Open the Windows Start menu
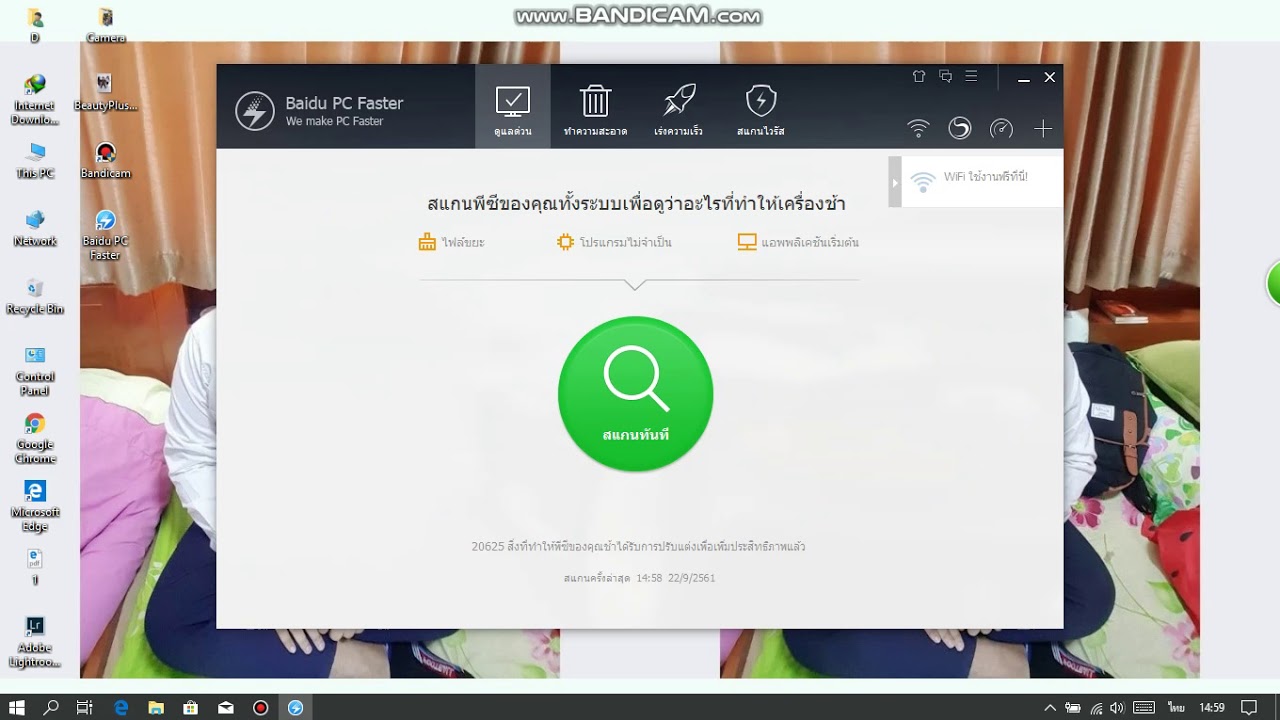Screen dimensions: 1280x720 point(17,707)
